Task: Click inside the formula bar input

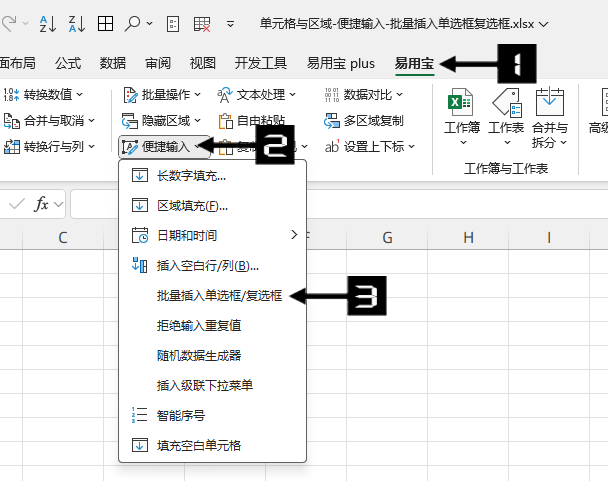Action: tap(339, 204)
